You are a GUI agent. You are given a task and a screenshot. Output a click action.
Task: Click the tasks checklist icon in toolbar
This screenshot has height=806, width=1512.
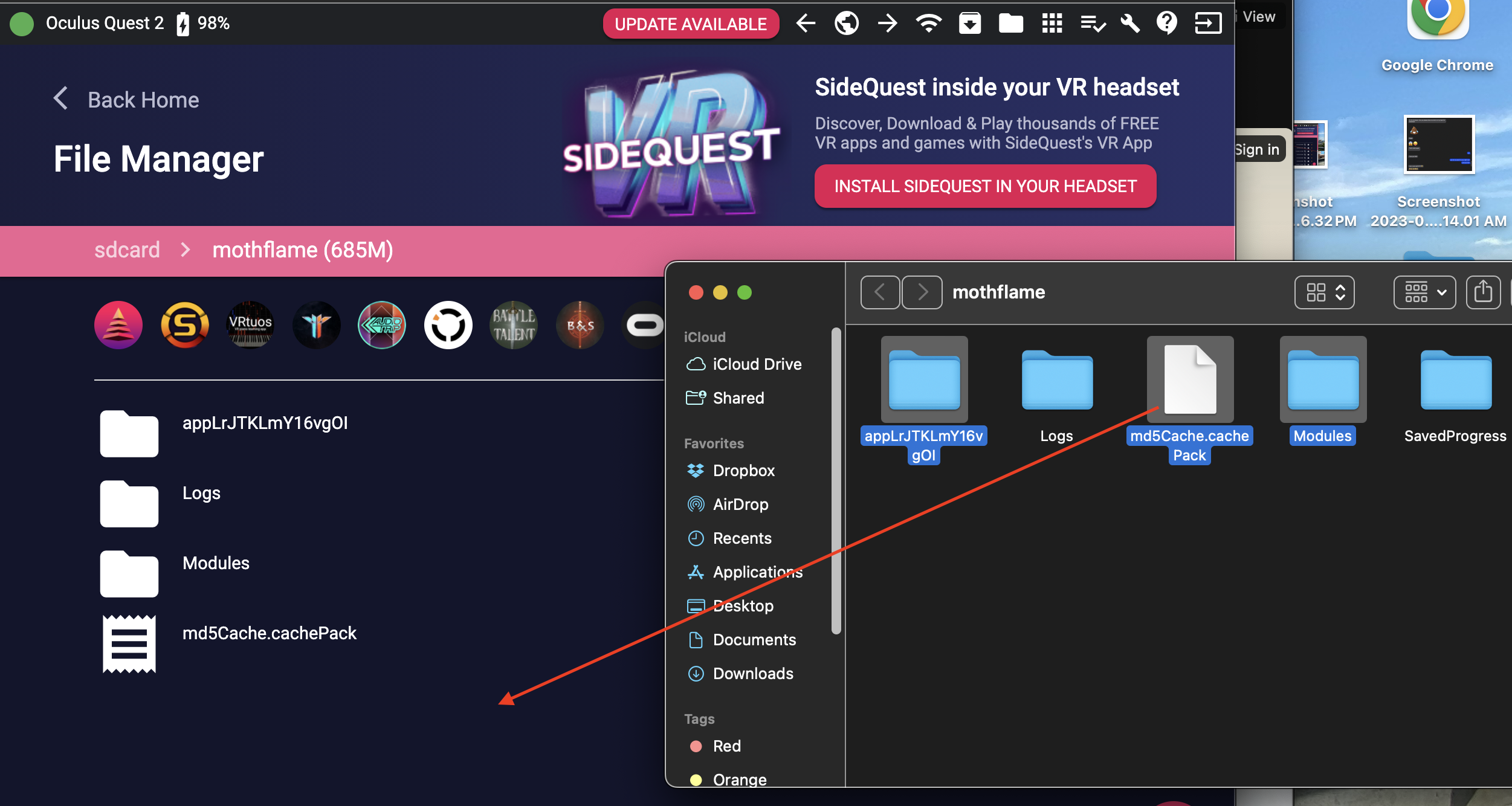(x=1093, y=24)
